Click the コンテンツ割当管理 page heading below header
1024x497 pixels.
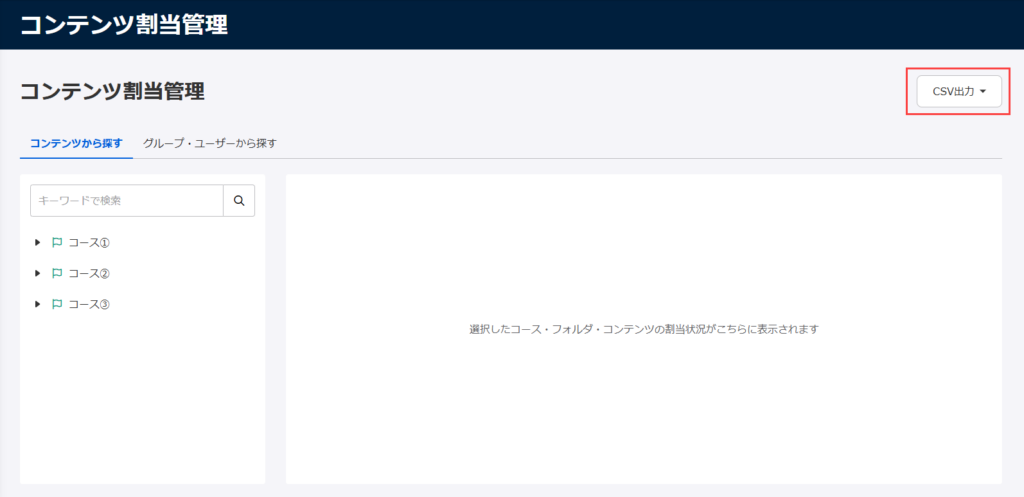tap(112, 92)
